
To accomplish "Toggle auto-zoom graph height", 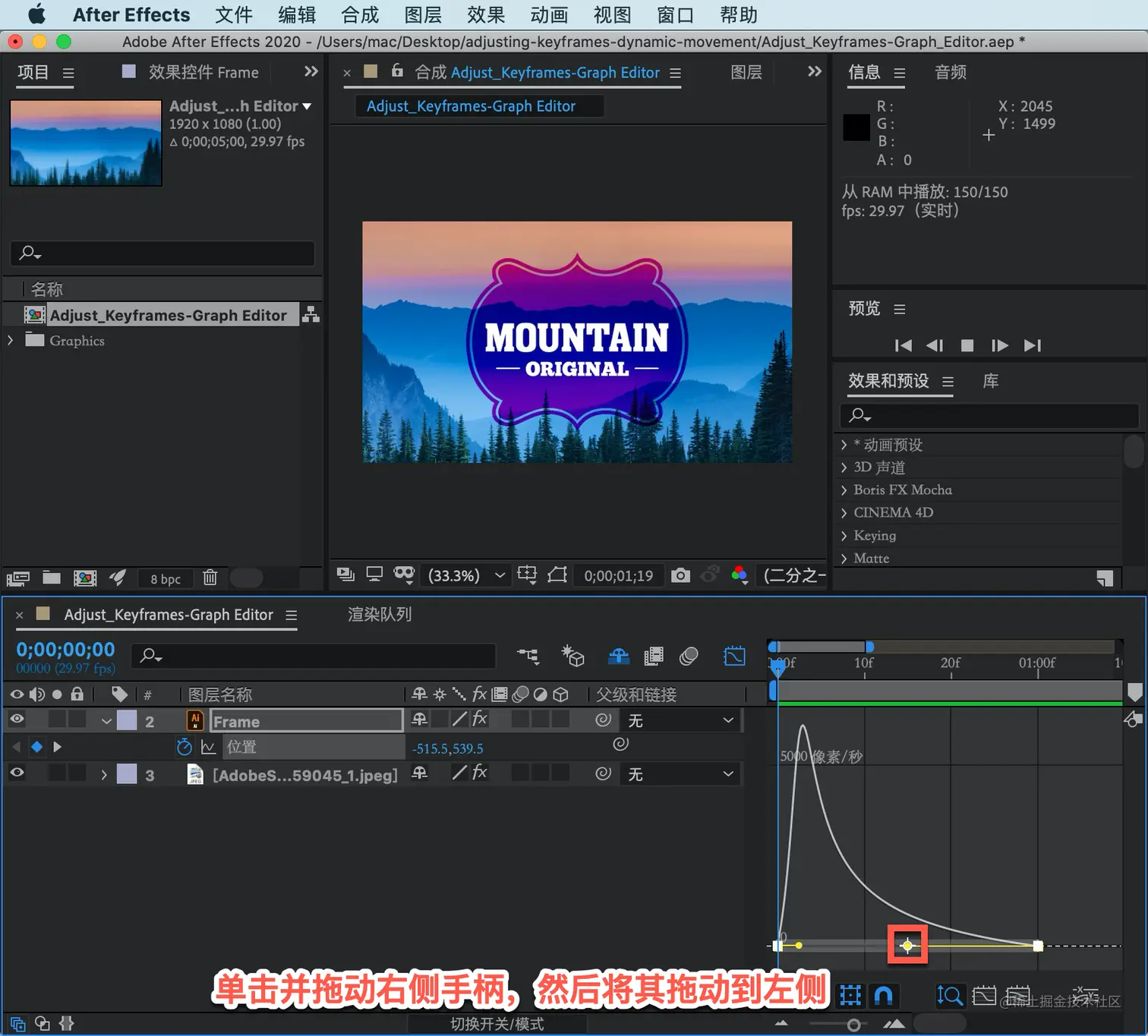I will [949, 995].
